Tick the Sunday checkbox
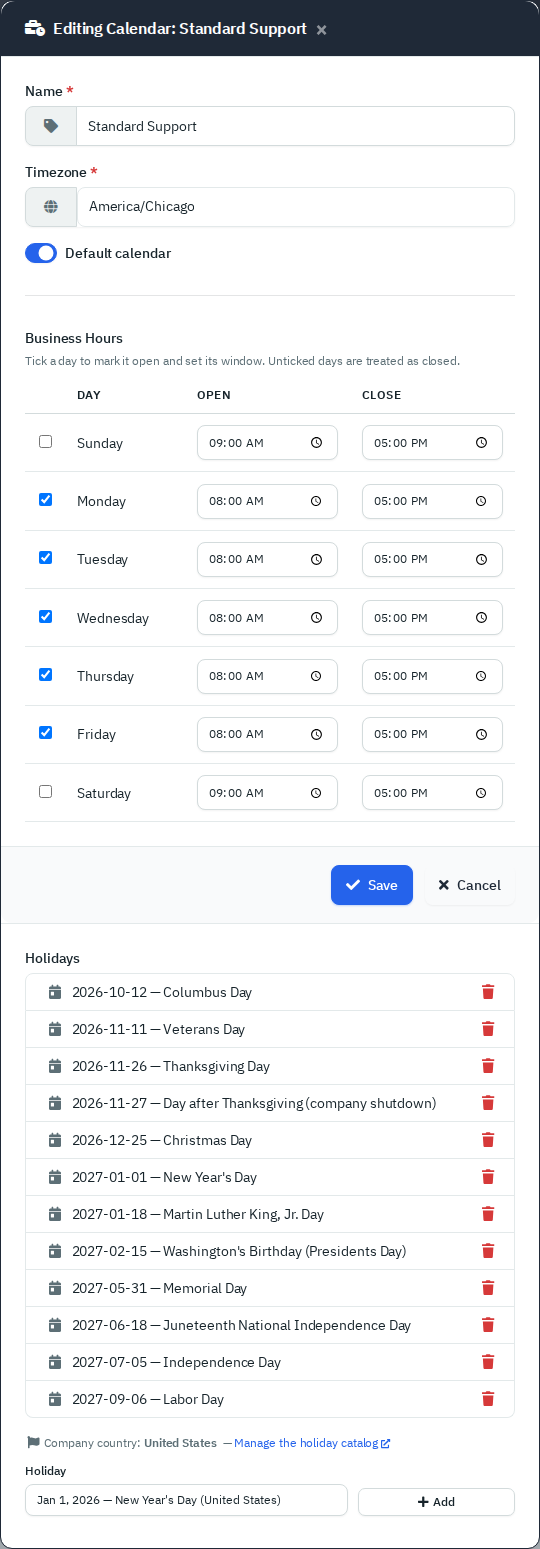Viewport: 540px width, 1549px height. (x=45, y=441)
